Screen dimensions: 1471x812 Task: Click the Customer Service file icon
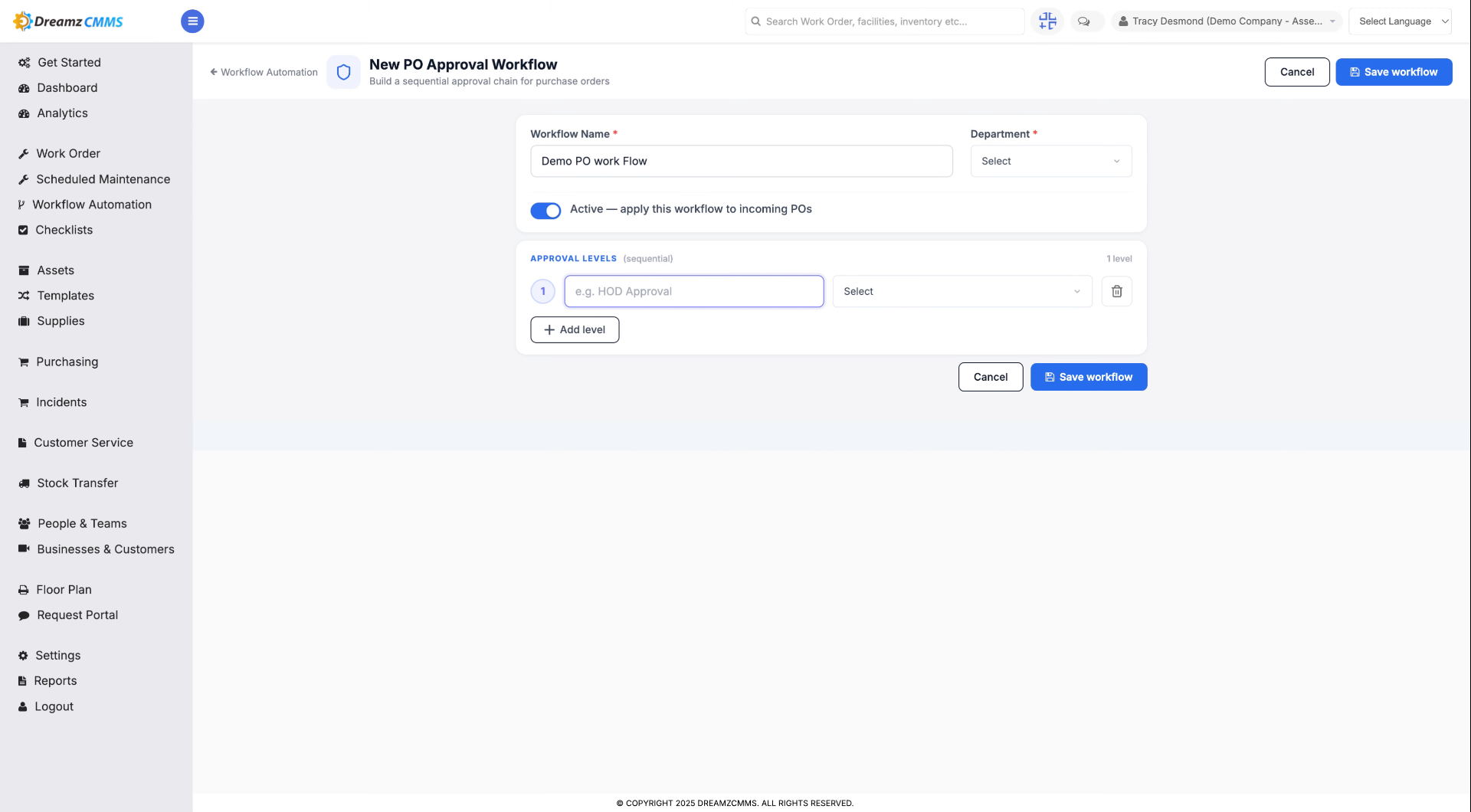click(x=22, y=443)
